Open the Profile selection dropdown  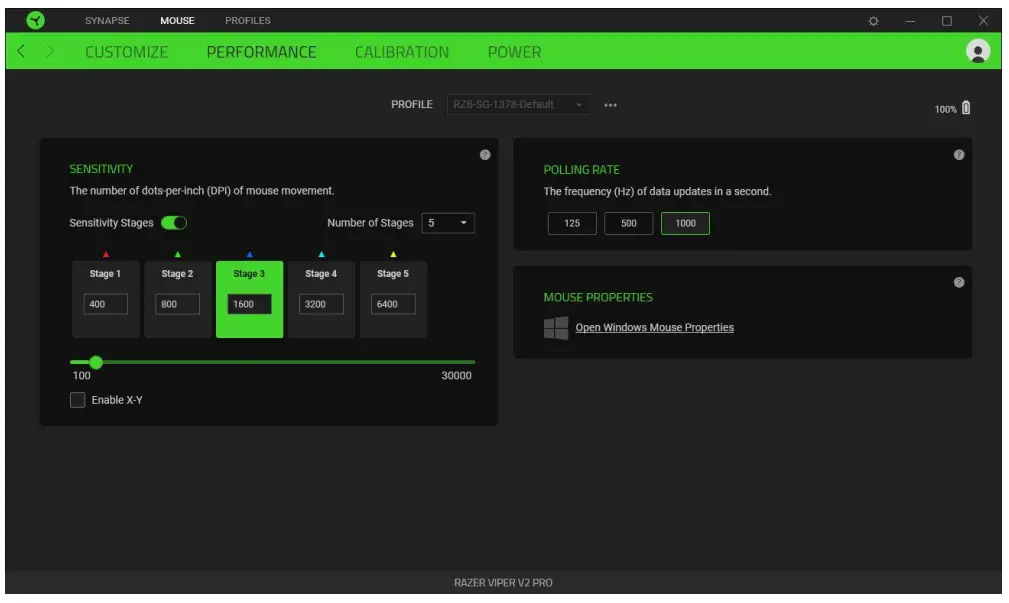[x=518, y=105]
